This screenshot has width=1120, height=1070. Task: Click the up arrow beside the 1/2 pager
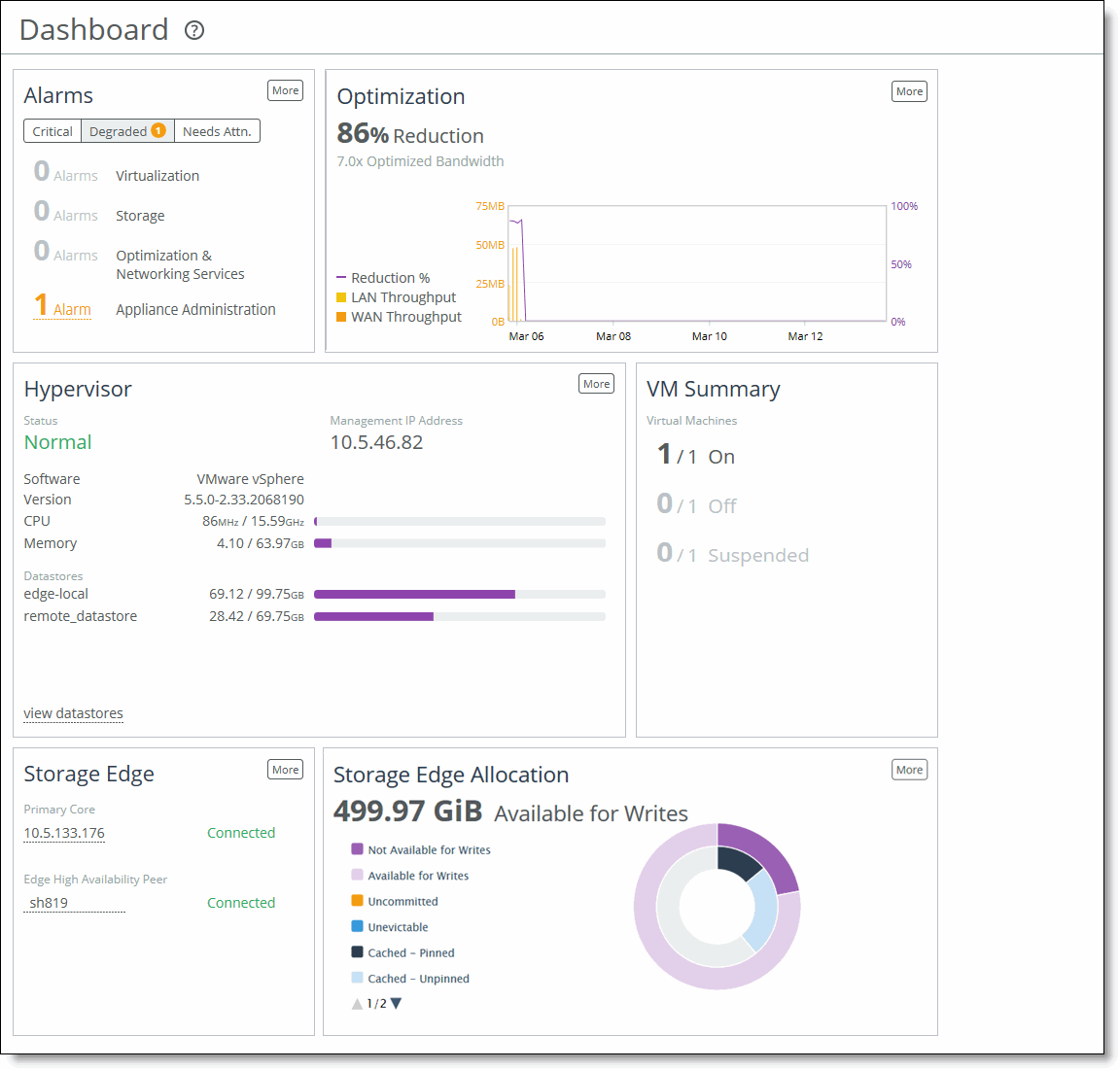click(x=357, y=1003)
